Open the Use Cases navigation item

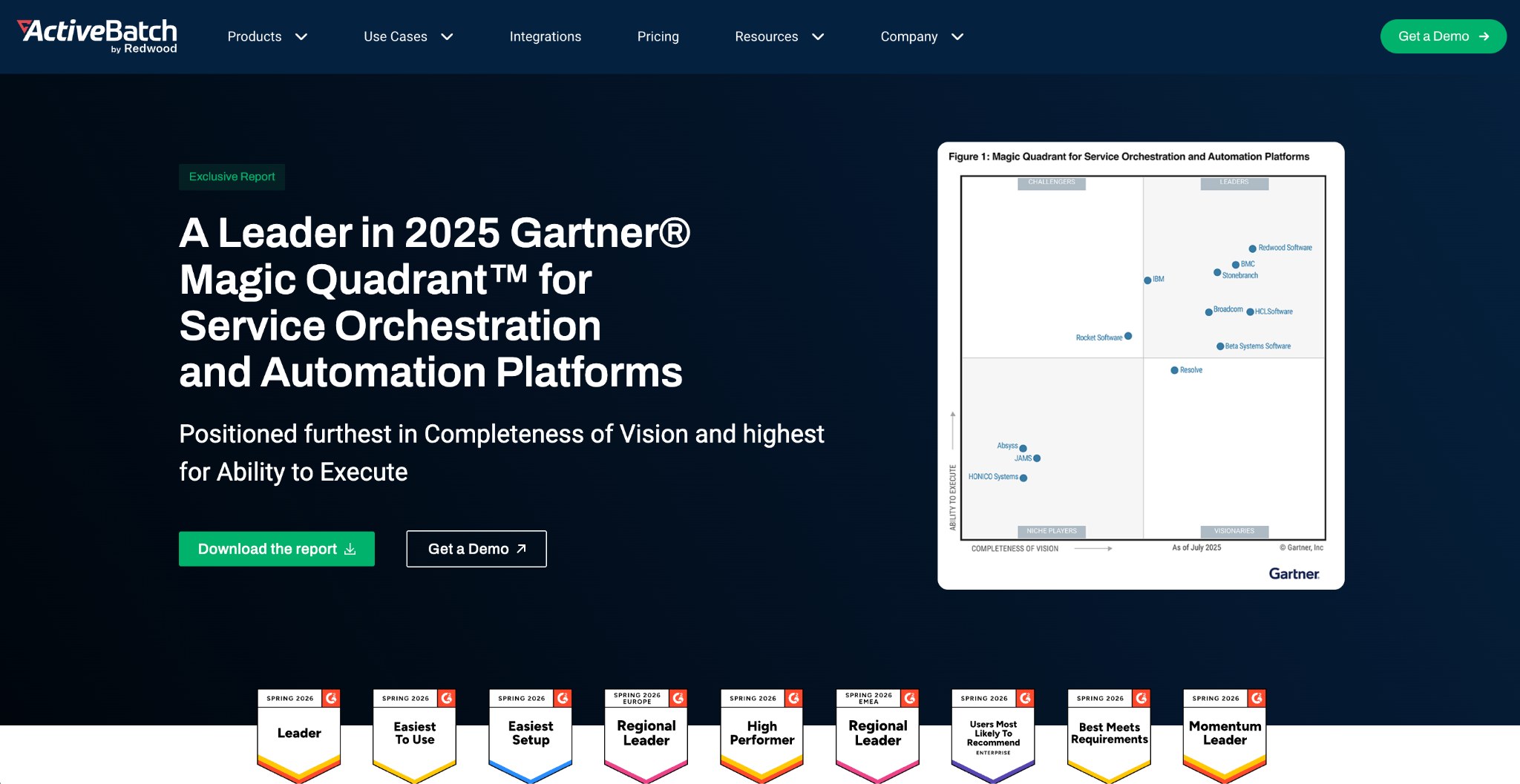[396, 36]
